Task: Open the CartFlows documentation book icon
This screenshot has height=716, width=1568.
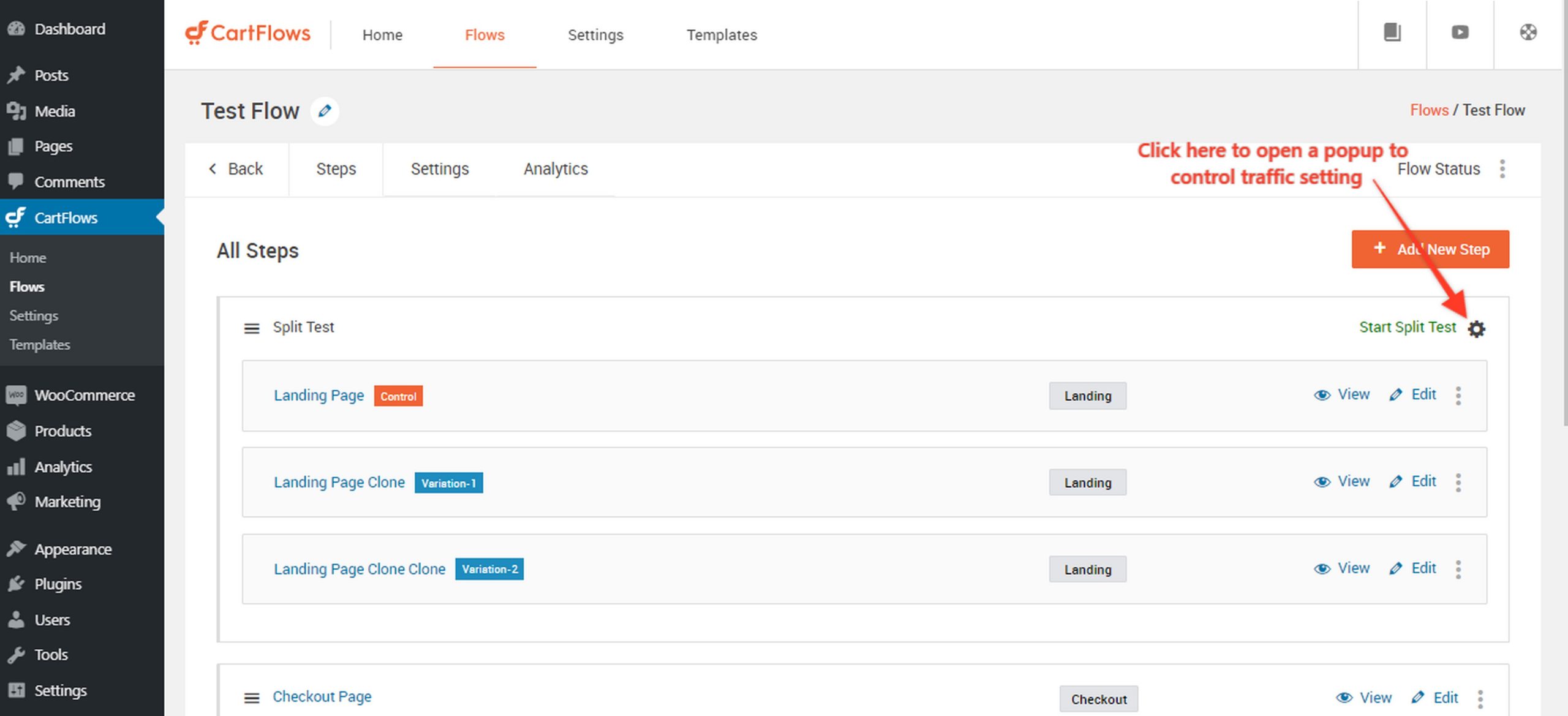Action: (x=1392, y=34)
